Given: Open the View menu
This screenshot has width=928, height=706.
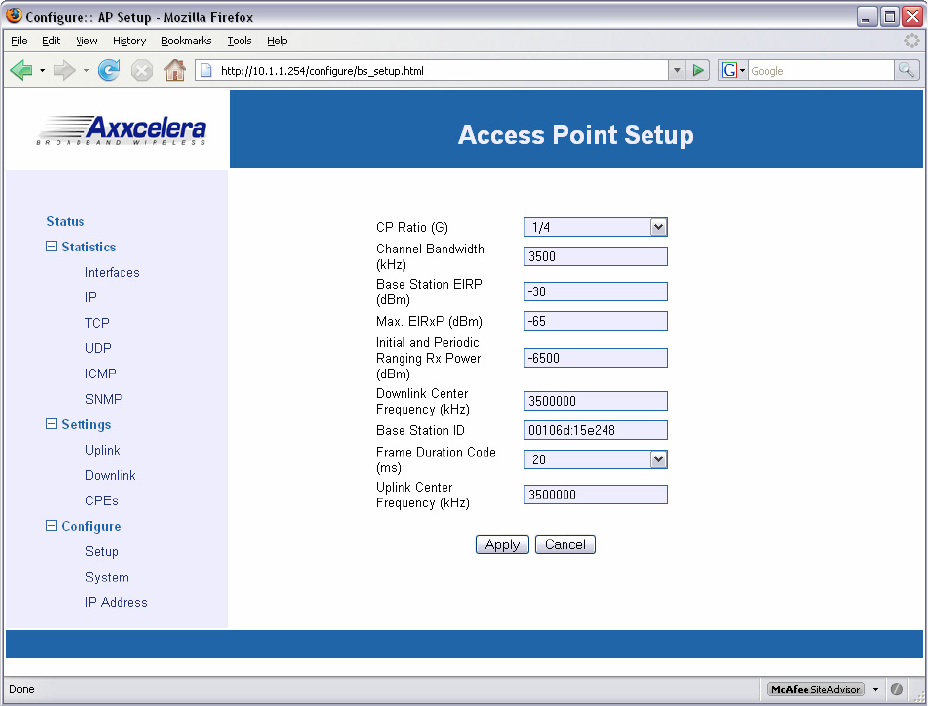Looking at the screenshot, I should point(86,40).
